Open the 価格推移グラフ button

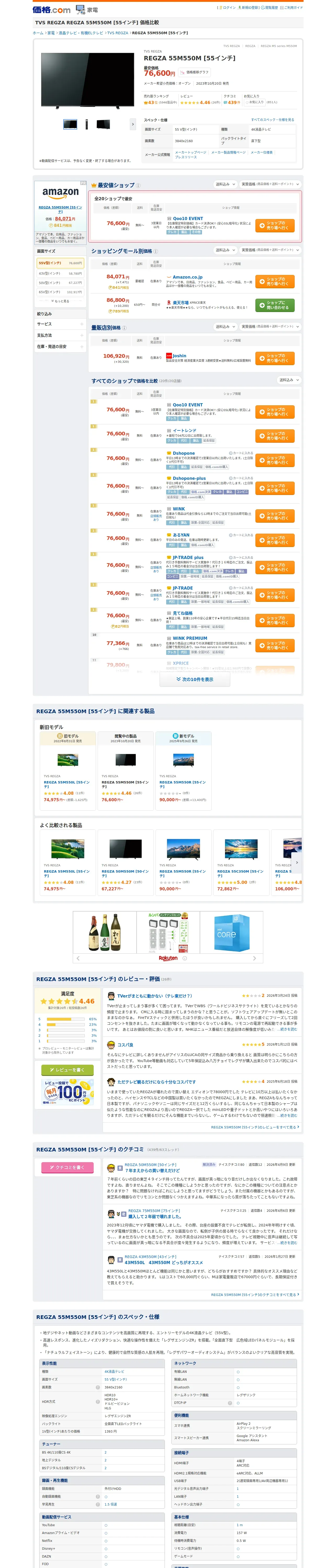click(194, 72)
